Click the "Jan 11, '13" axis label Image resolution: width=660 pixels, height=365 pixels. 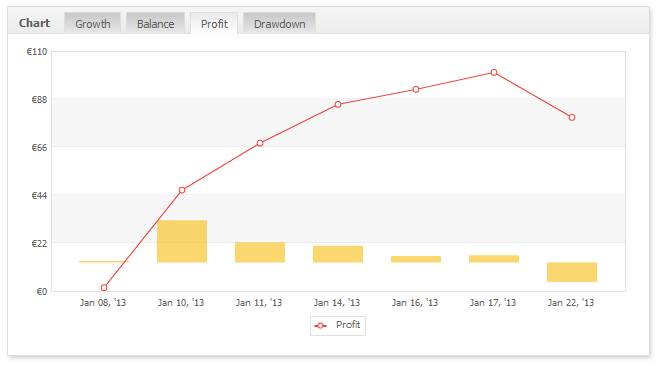[259, 303]
